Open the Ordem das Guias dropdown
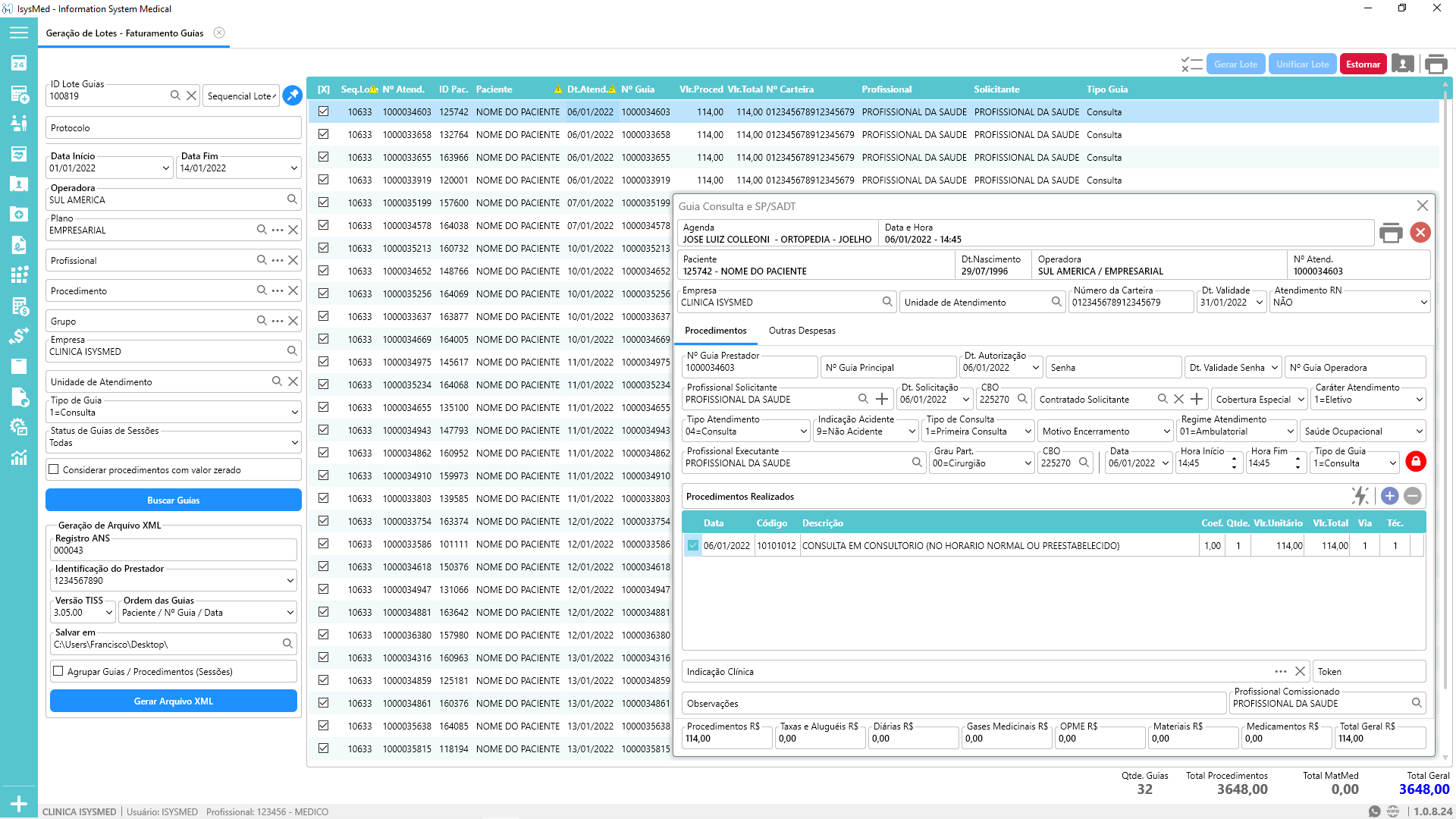This screenshot has height=819, width=1456. (290, 613)
